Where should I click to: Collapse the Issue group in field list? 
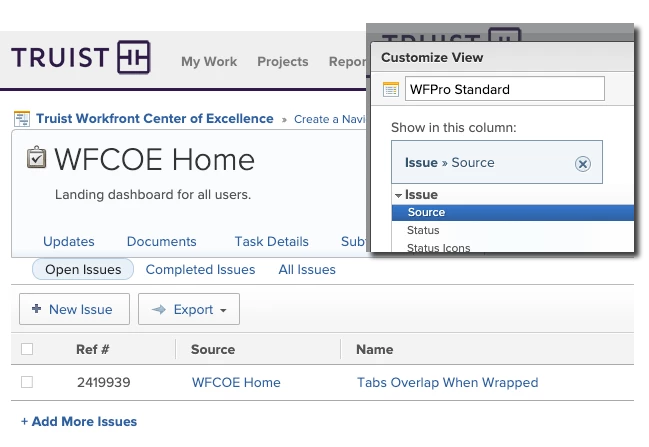pyautogui.click(x=398, y=195)
